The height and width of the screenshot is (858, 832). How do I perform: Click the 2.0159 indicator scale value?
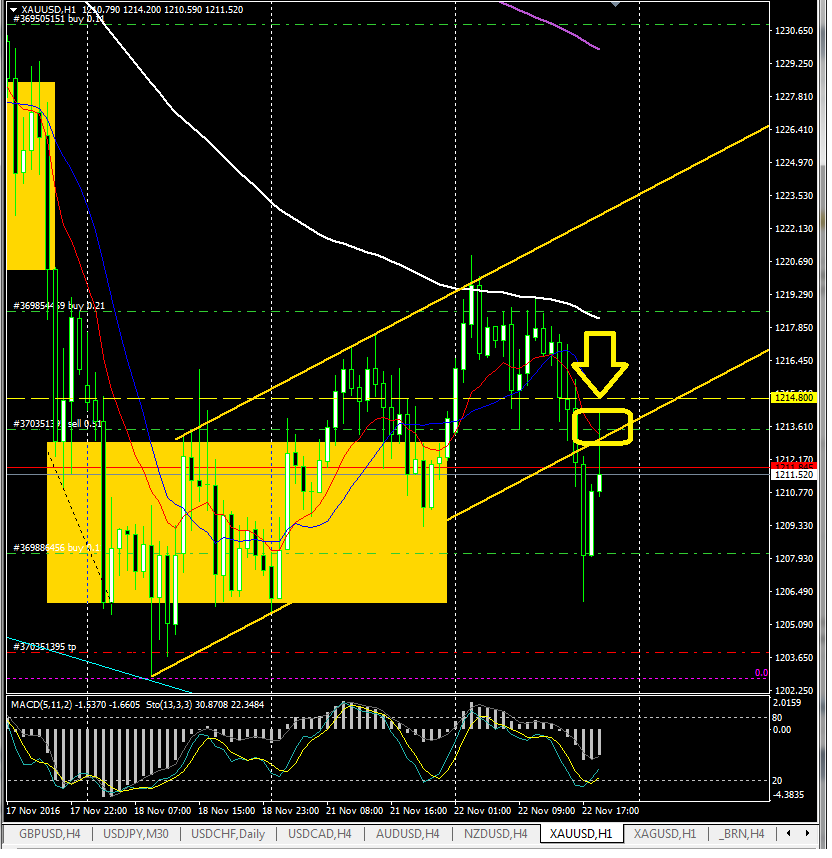(787, 703)
